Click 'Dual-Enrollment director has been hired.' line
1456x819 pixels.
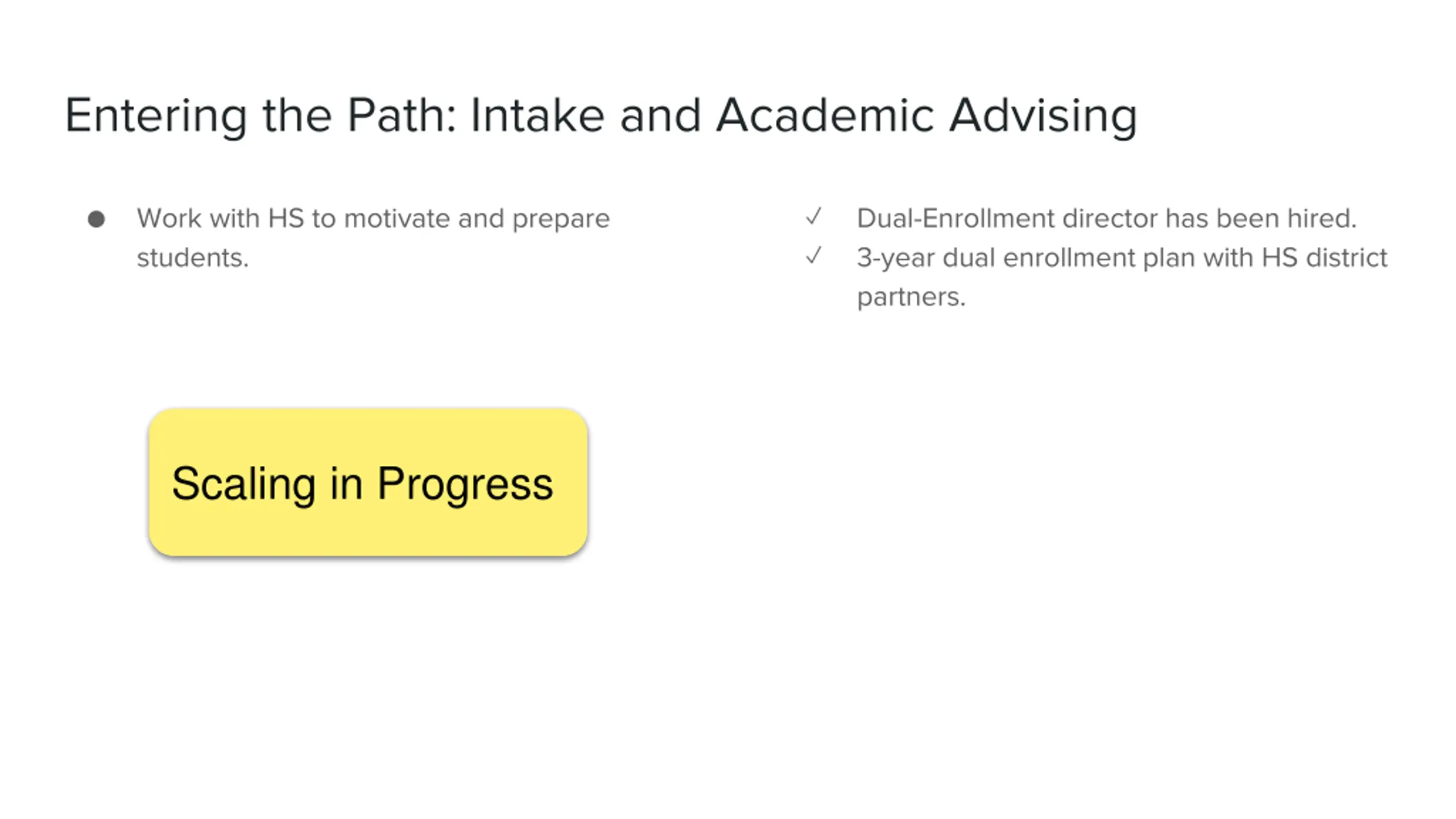(1106, 219)
